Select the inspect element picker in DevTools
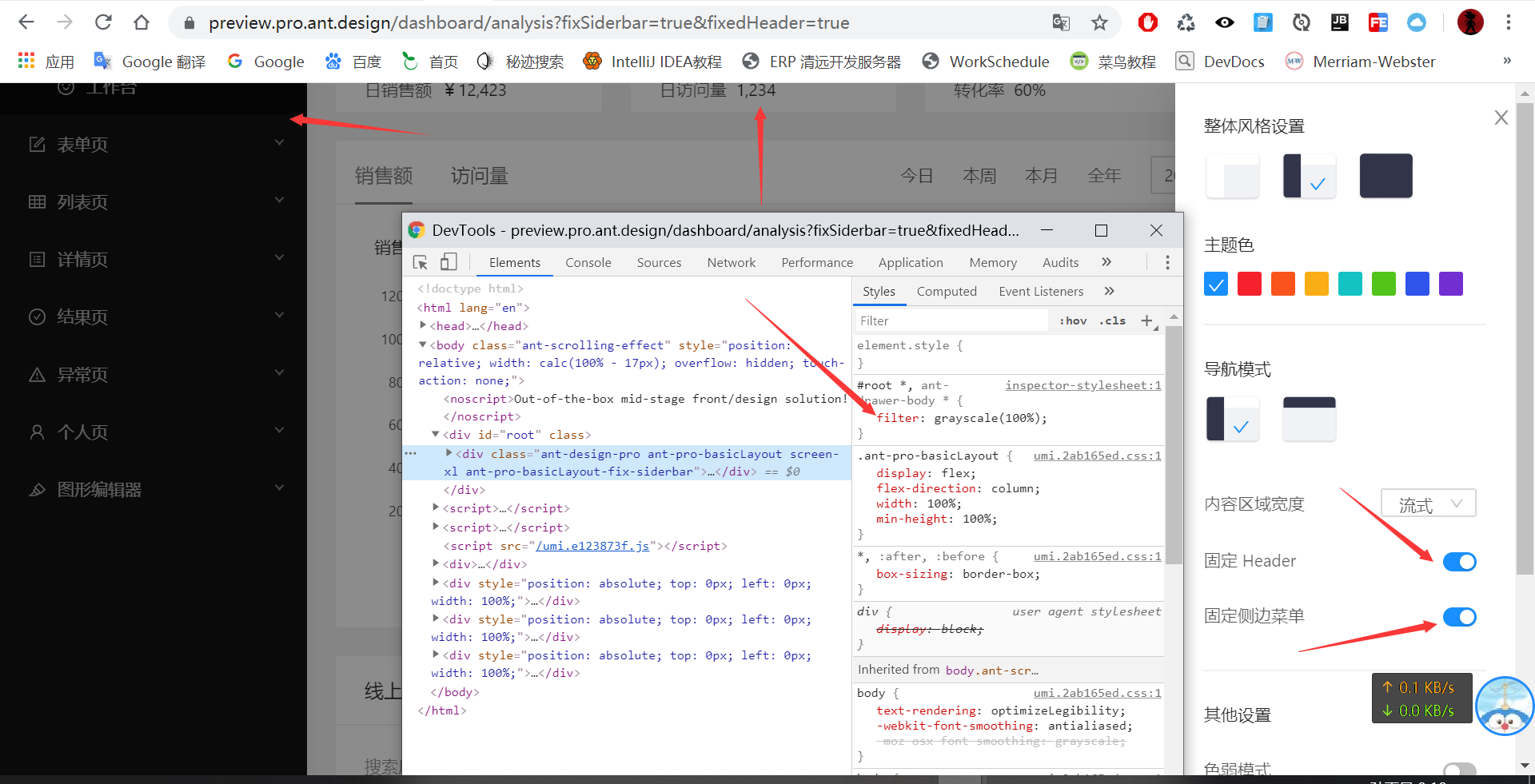This screenshot has height=784, width=1535. point(421,262)
